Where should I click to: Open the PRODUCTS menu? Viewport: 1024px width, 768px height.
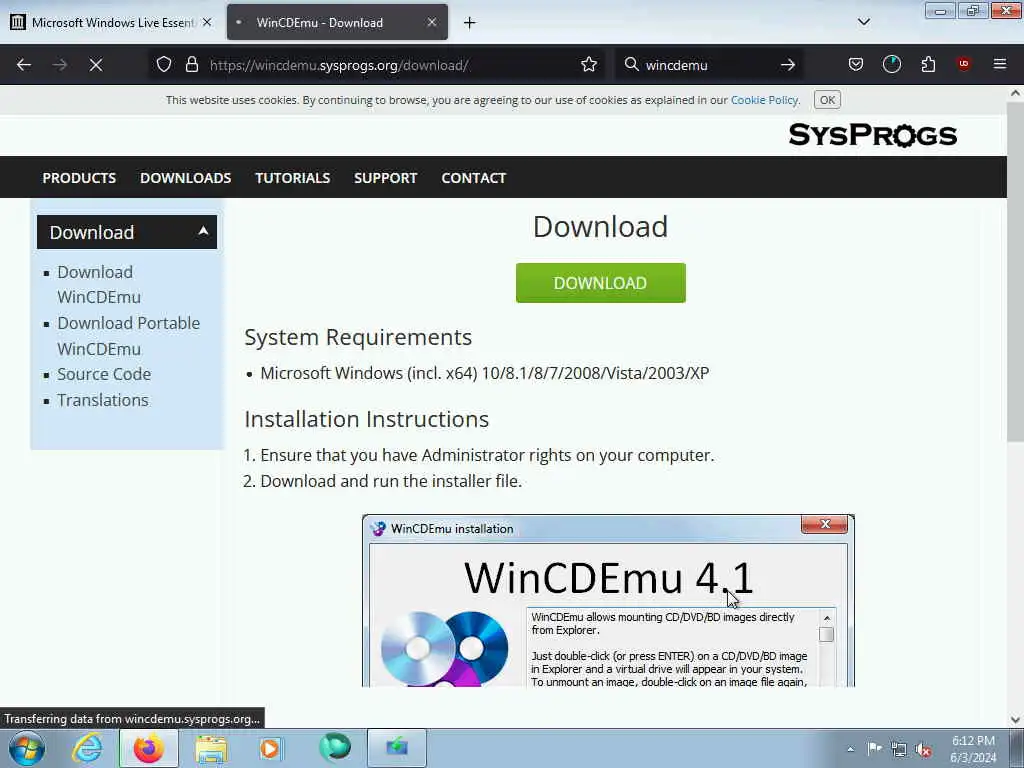pos(79,178)
